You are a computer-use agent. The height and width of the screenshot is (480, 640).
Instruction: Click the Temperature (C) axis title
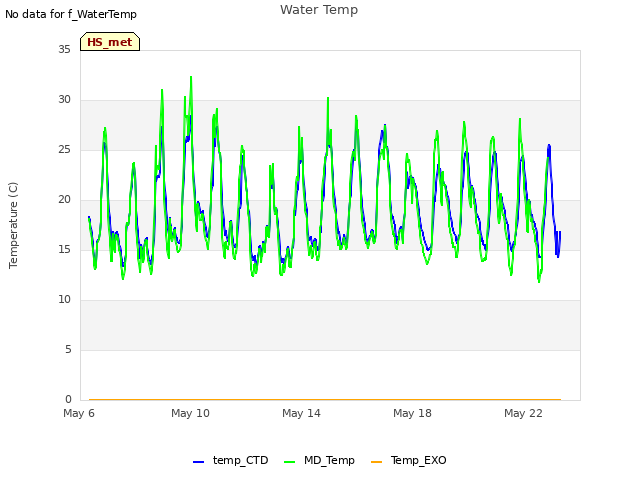(13, 225)
